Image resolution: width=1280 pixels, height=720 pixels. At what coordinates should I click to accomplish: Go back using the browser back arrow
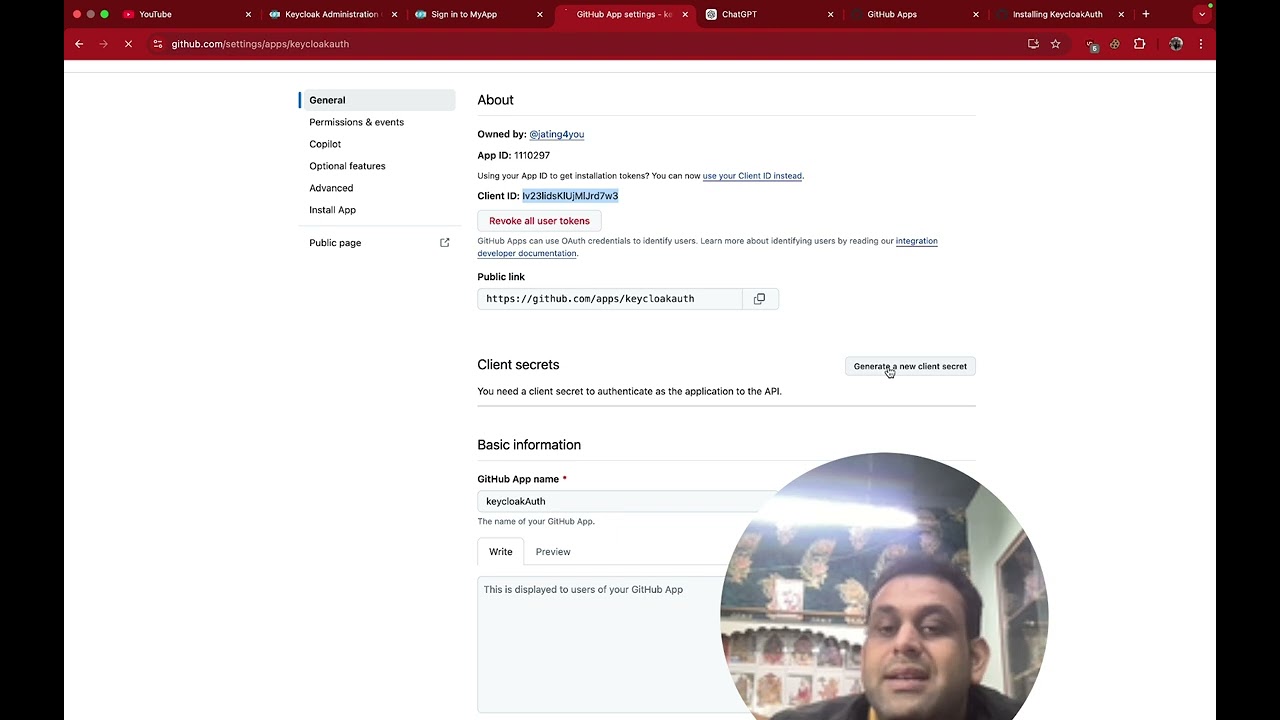click(79, 44)
